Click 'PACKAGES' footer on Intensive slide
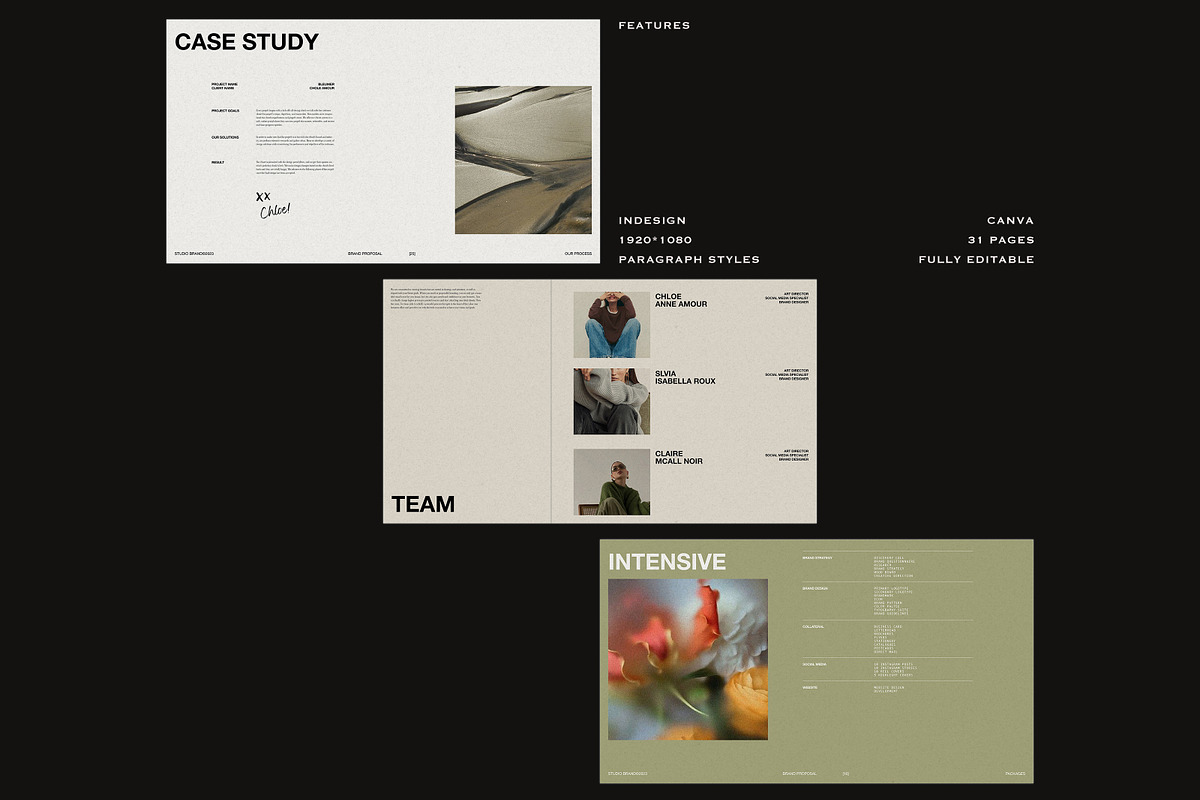 (x=1015, y=774)
